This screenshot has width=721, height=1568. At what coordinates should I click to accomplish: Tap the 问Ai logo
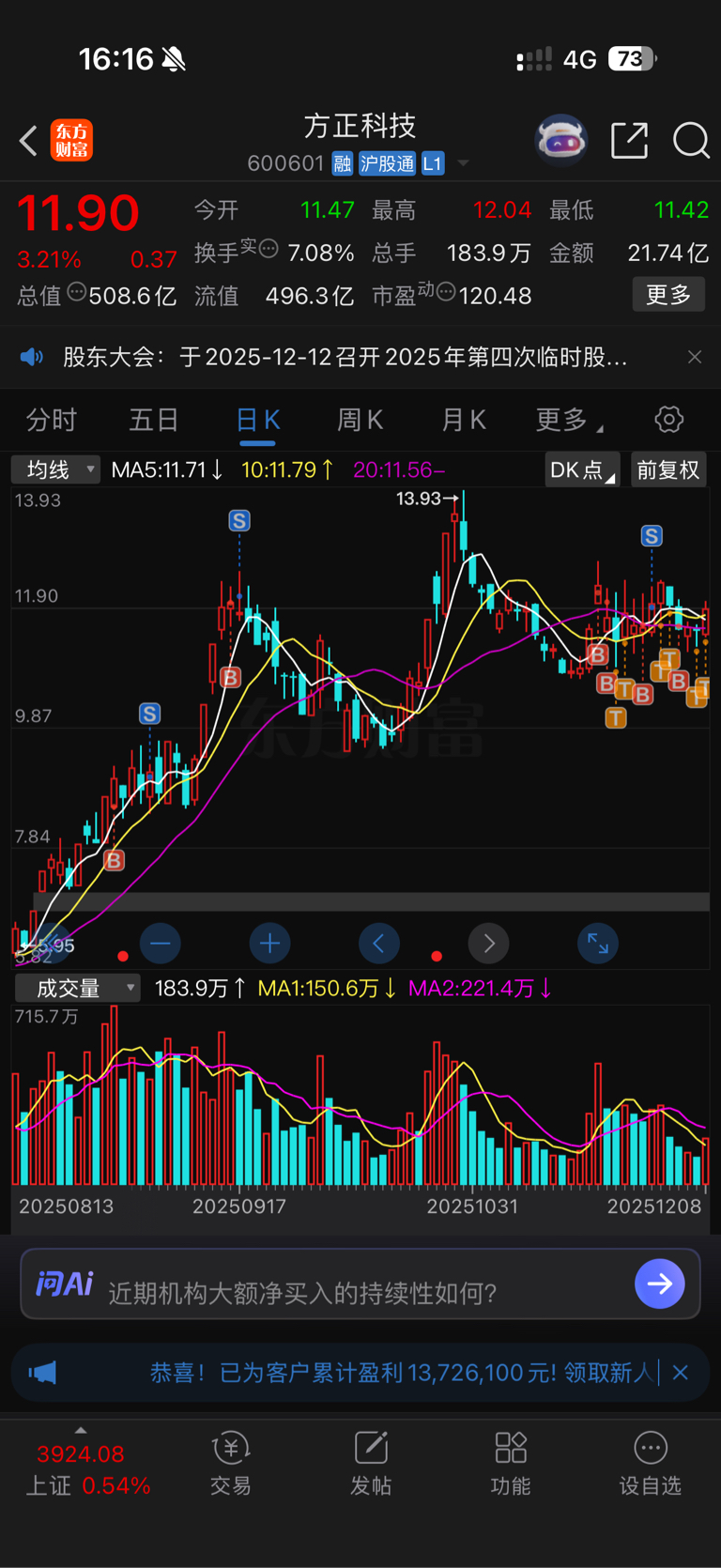pos(64,1283)
